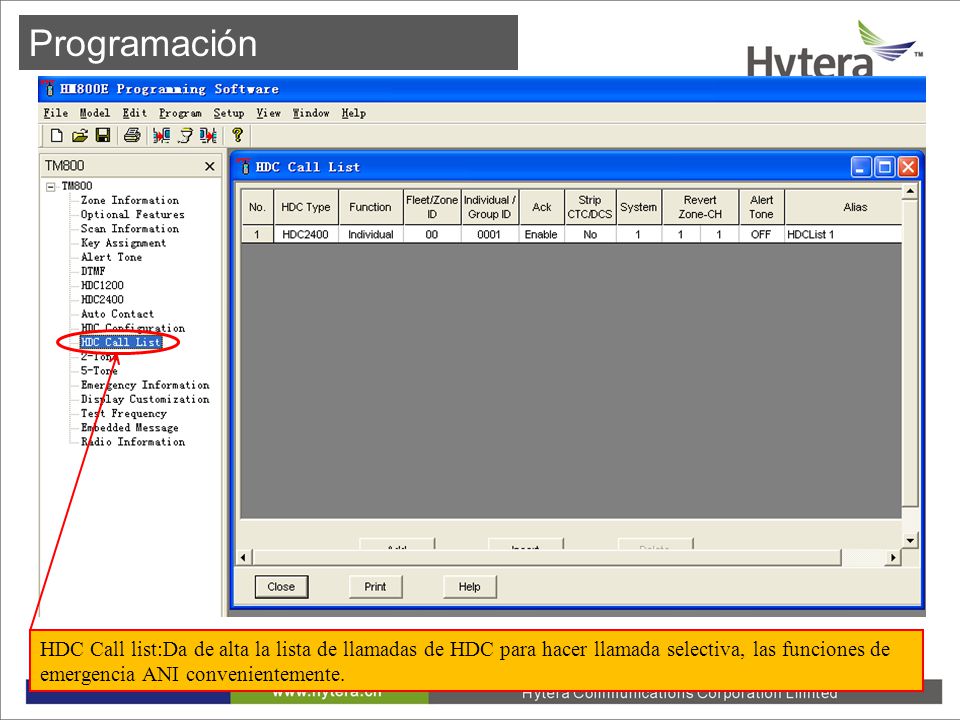Click the New file toolbar icon
Screen dimensions: 960x720
[56, 135]
